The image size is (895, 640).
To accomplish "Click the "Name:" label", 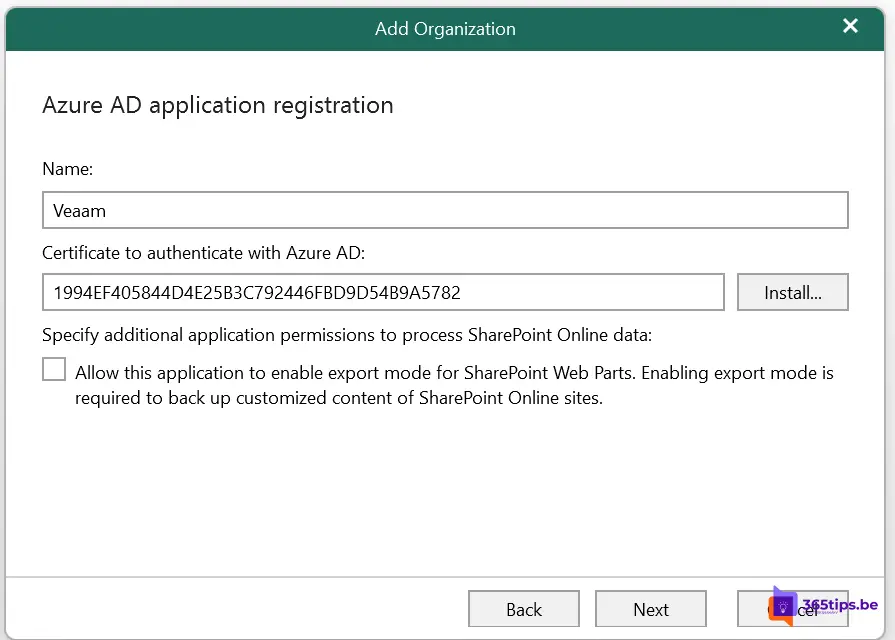I will pos(67,169).
